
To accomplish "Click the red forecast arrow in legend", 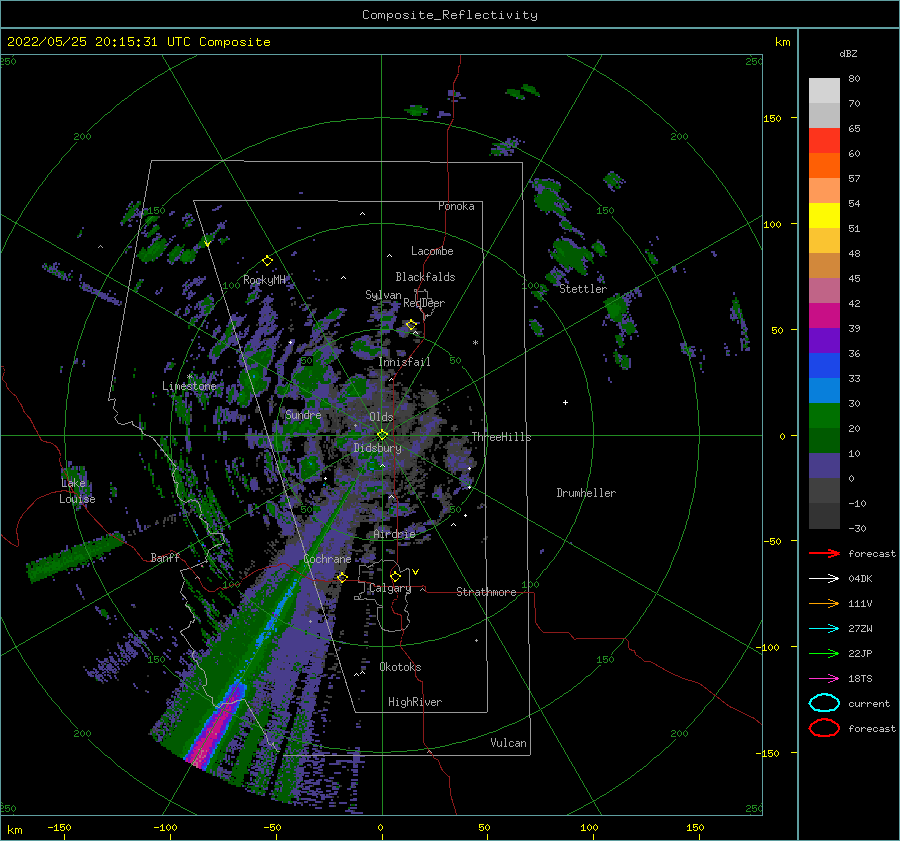I will click(x=824, y=553).
